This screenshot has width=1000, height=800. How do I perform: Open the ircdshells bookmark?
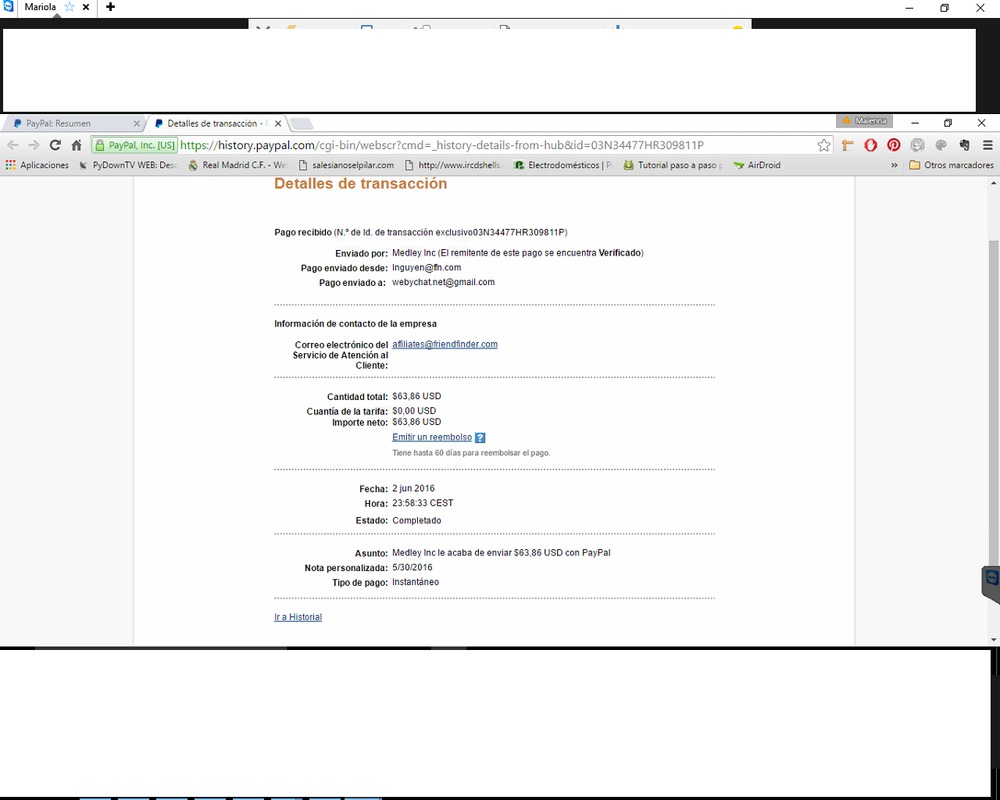click(453, 165)
